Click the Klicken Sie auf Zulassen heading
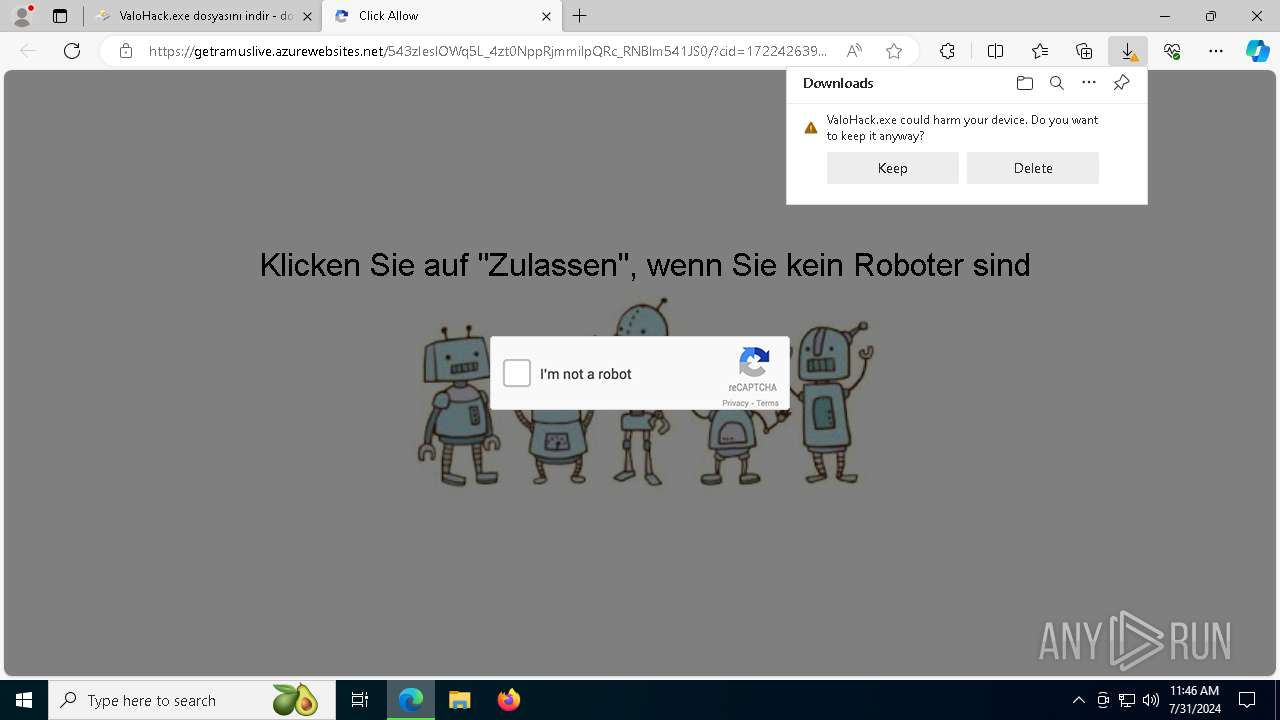Image resolution: width=1280 pixels, height=720 pixels. (x=645, y=265)
